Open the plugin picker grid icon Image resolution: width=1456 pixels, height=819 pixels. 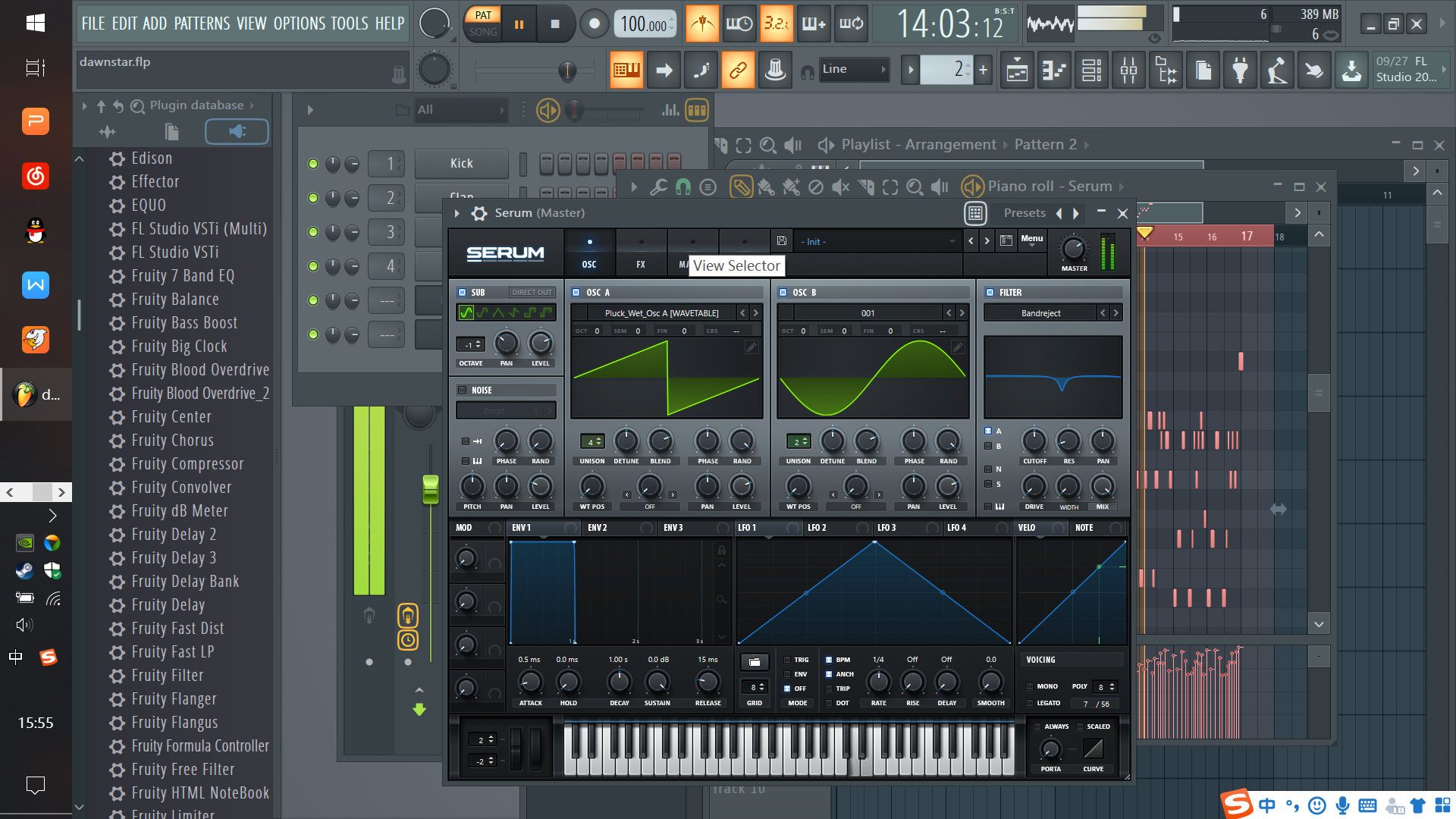click(x=975, y=213)
